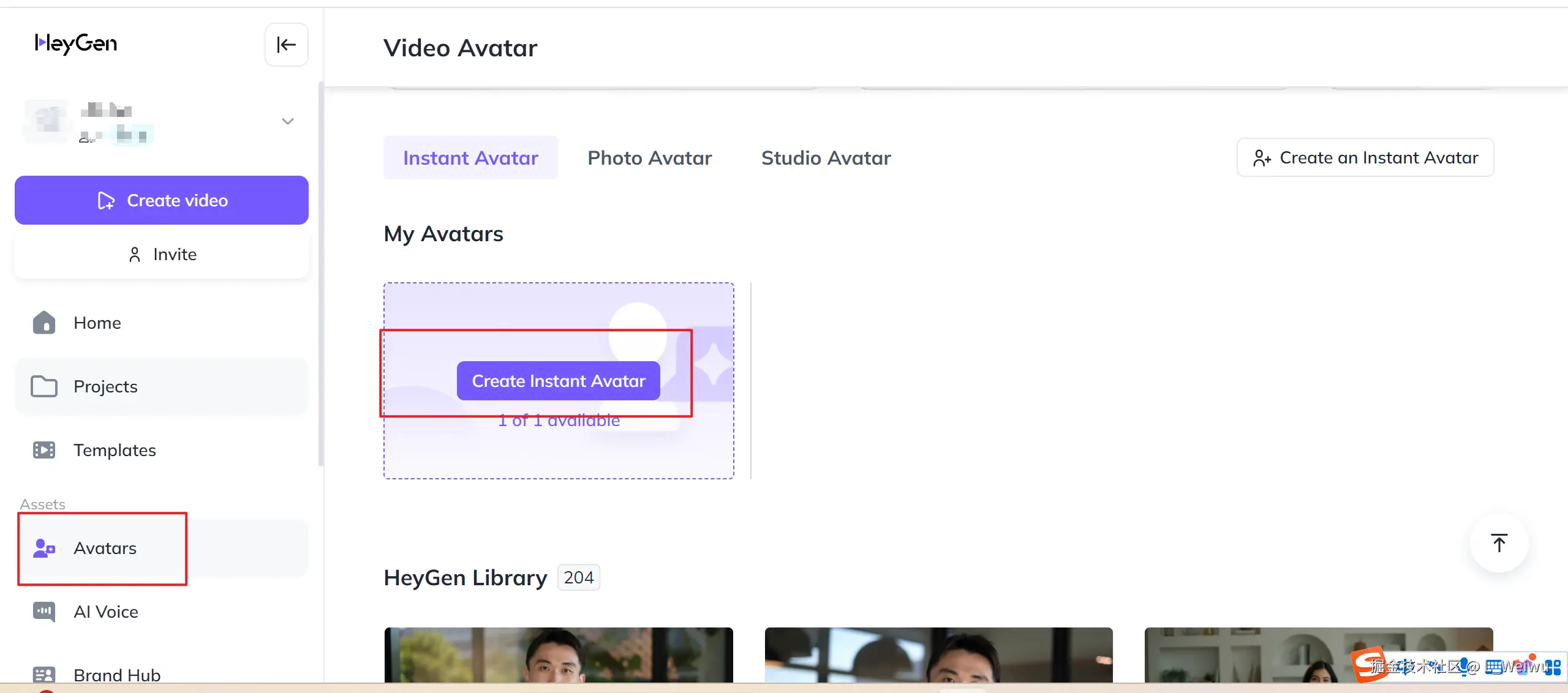Image resolution: width=1568 pixels, height=693 pixels.
Task: Click the Home house icon
Action: pyautogui.click(x=44, y=323)
